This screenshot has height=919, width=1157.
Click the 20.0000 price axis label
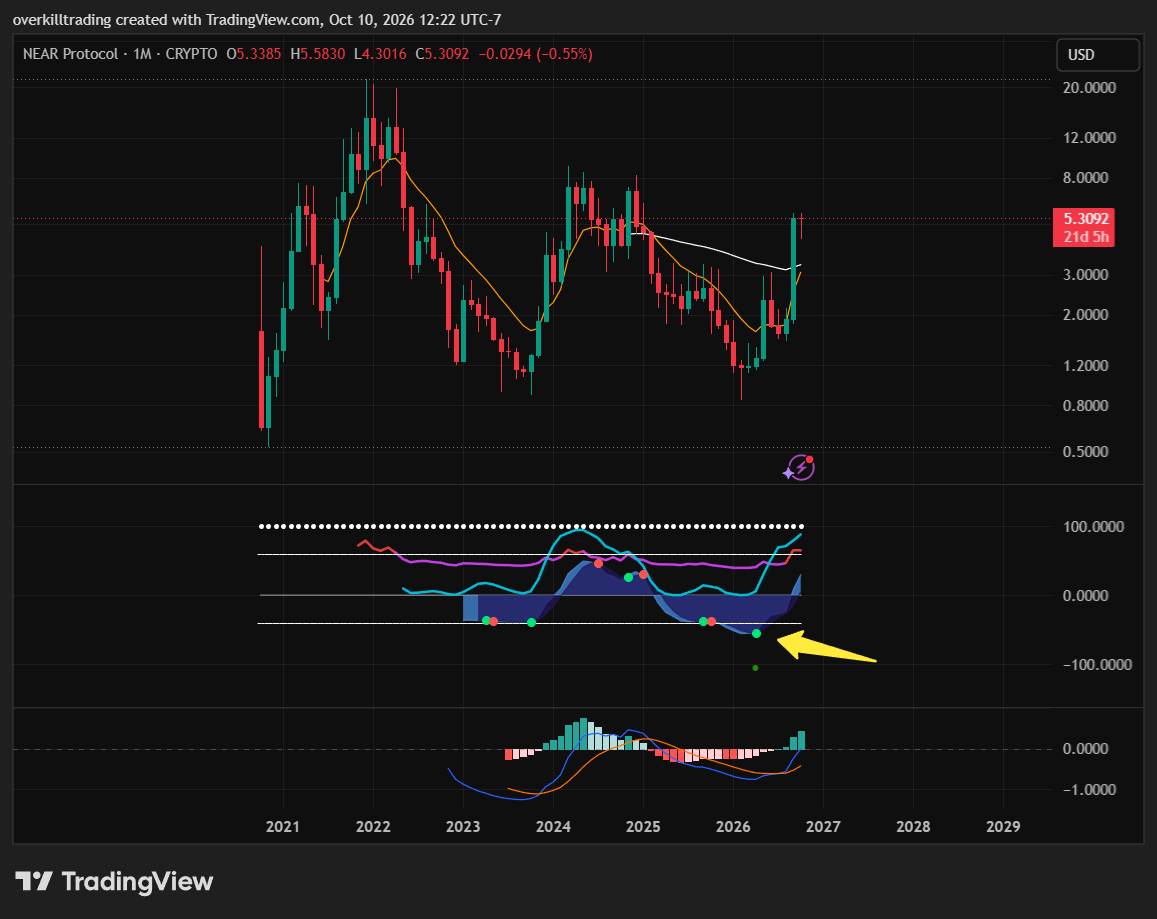1089,87
